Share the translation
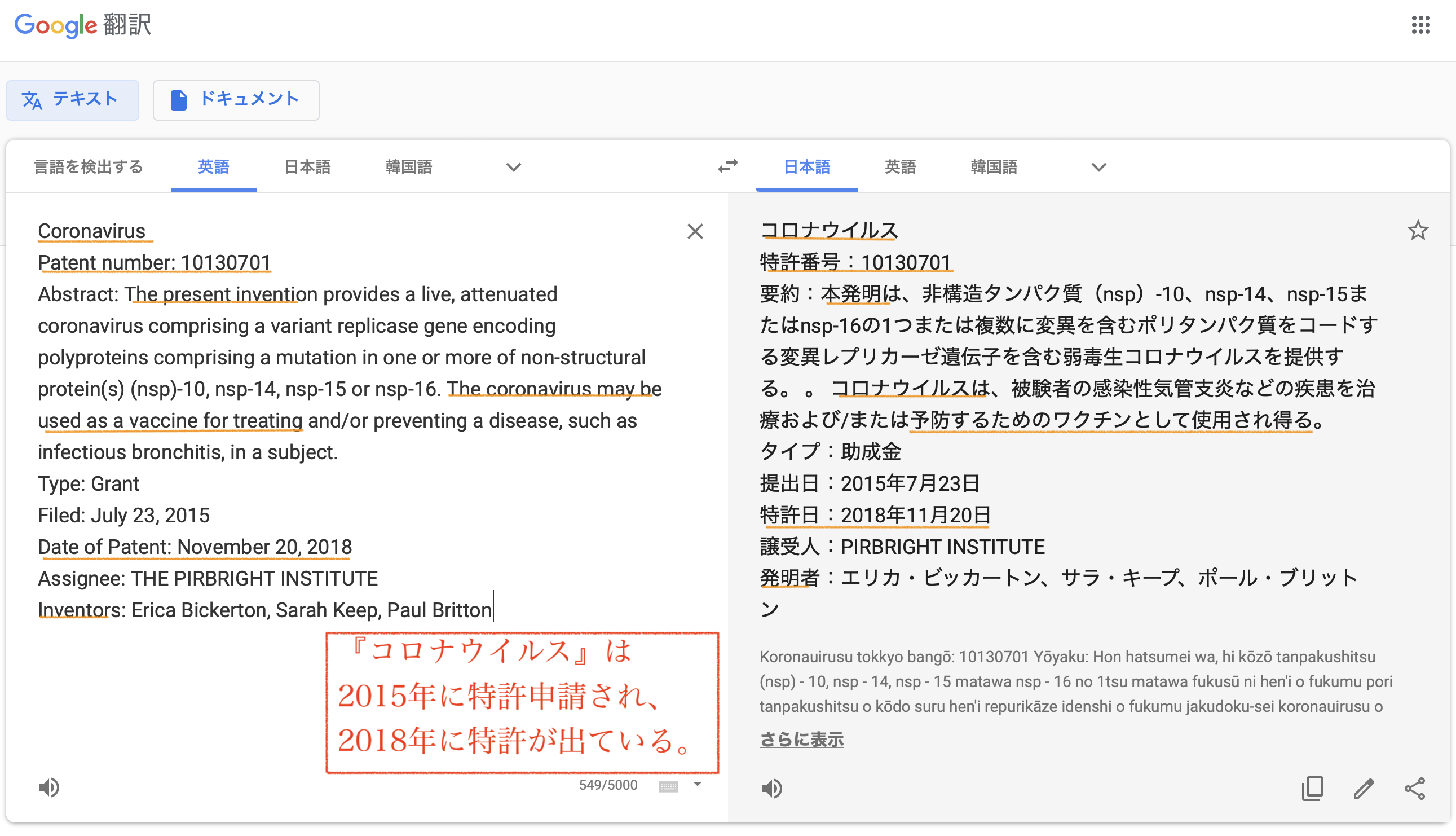The image size is (1456, 836). tap(1415, 789)
